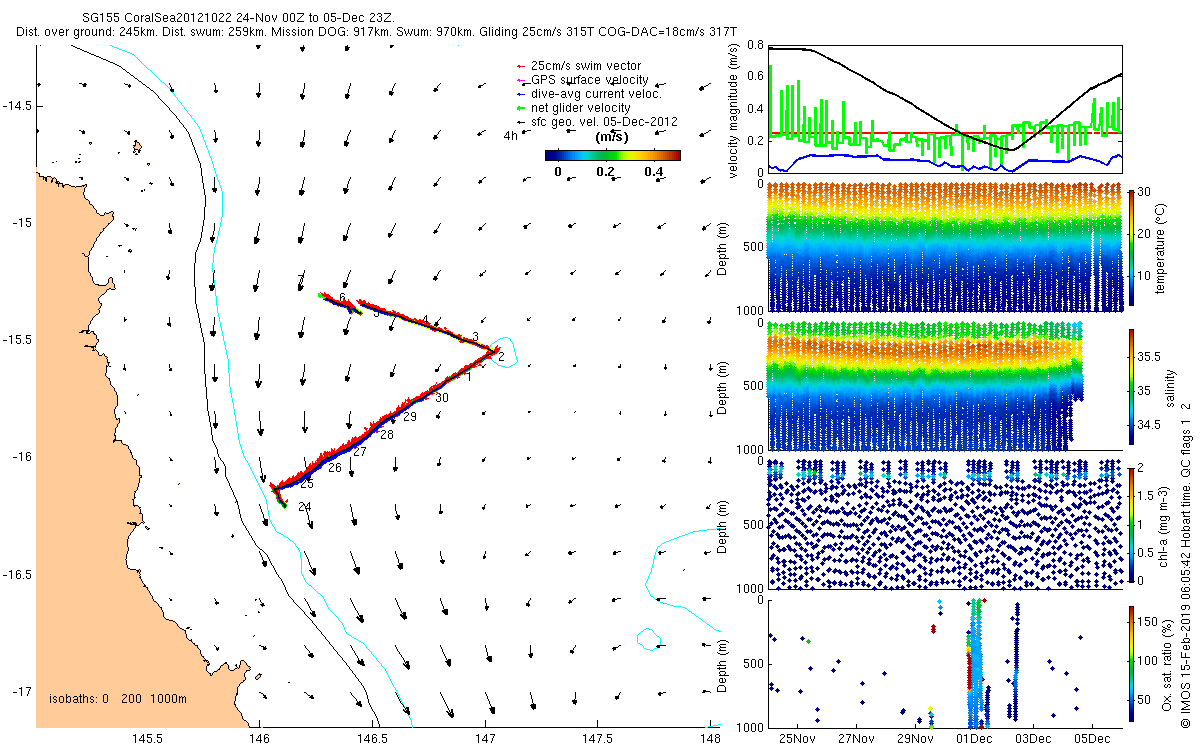Click the temperature colorbar

[x=1131, y=248]
